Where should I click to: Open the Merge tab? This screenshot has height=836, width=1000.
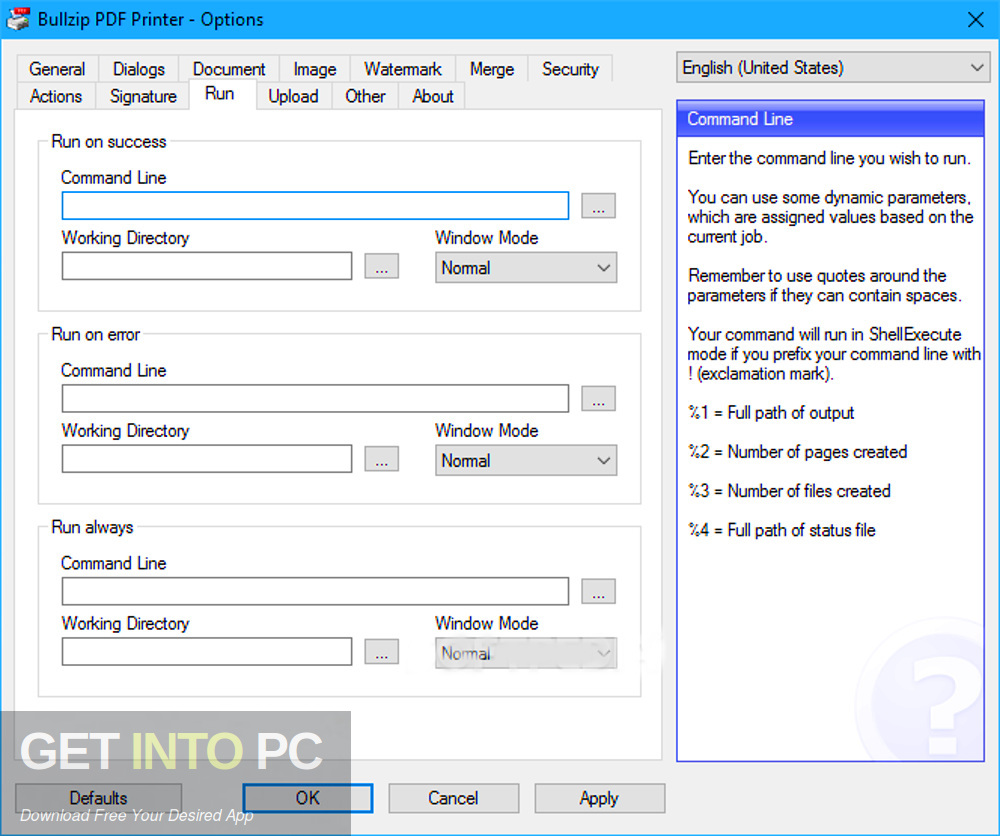[x=492, y=69]
